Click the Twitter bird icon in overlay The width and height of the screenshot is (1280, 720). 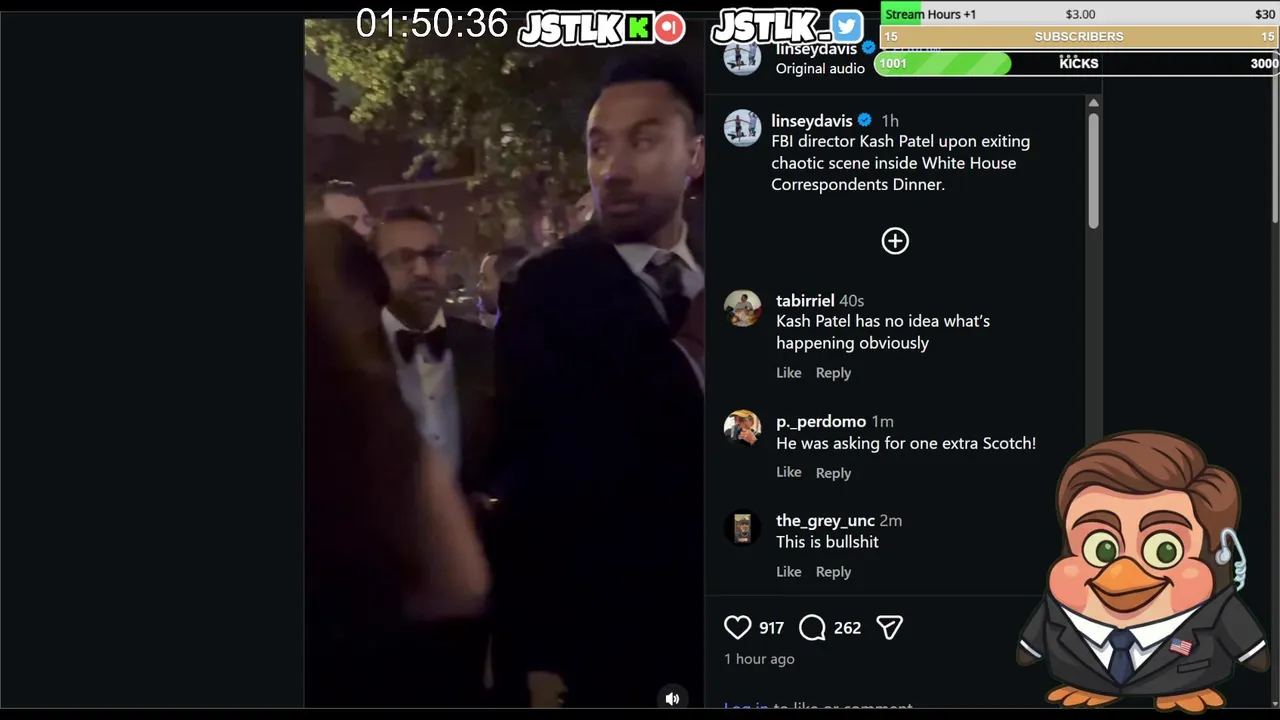[846, 27]
